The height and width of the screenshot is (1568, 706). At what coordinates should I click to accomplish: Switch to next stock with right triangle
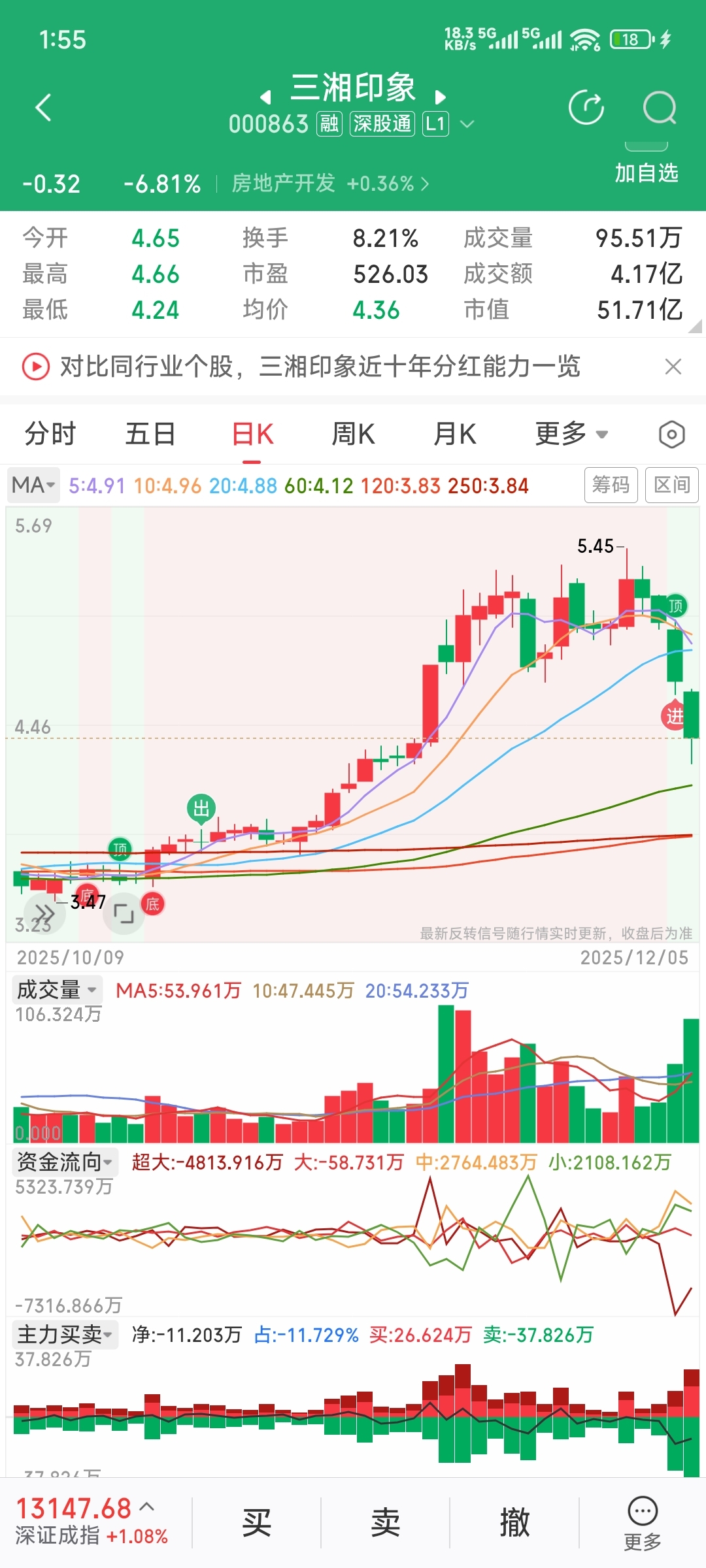tap(441, 97)
